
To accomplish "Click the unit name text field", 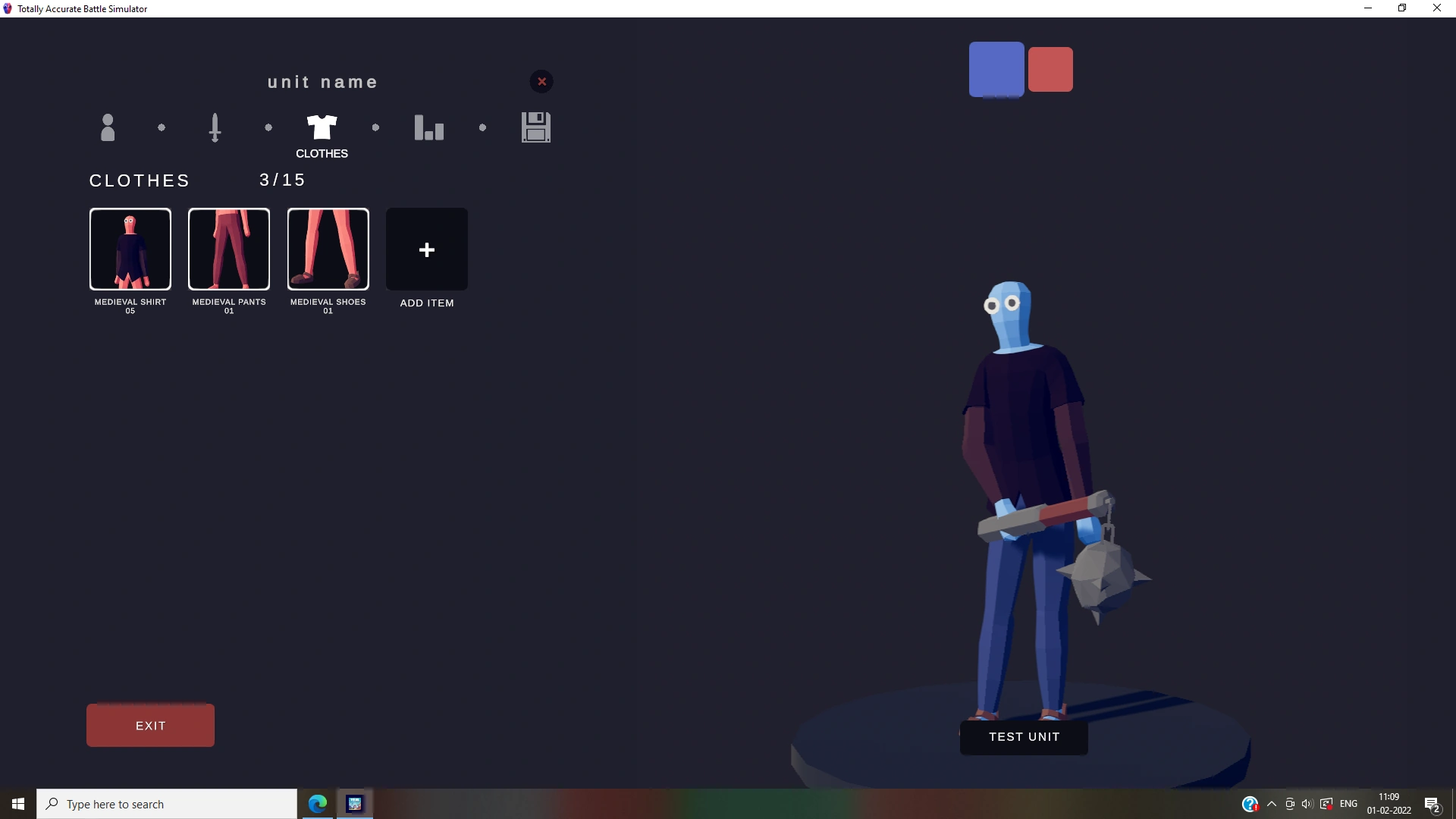I will point(322,82).
